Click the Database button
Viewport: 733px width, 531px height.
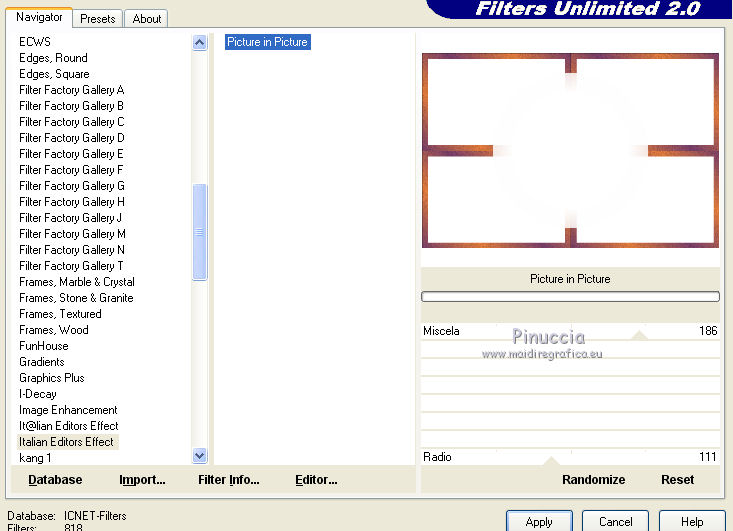(55, 480)
